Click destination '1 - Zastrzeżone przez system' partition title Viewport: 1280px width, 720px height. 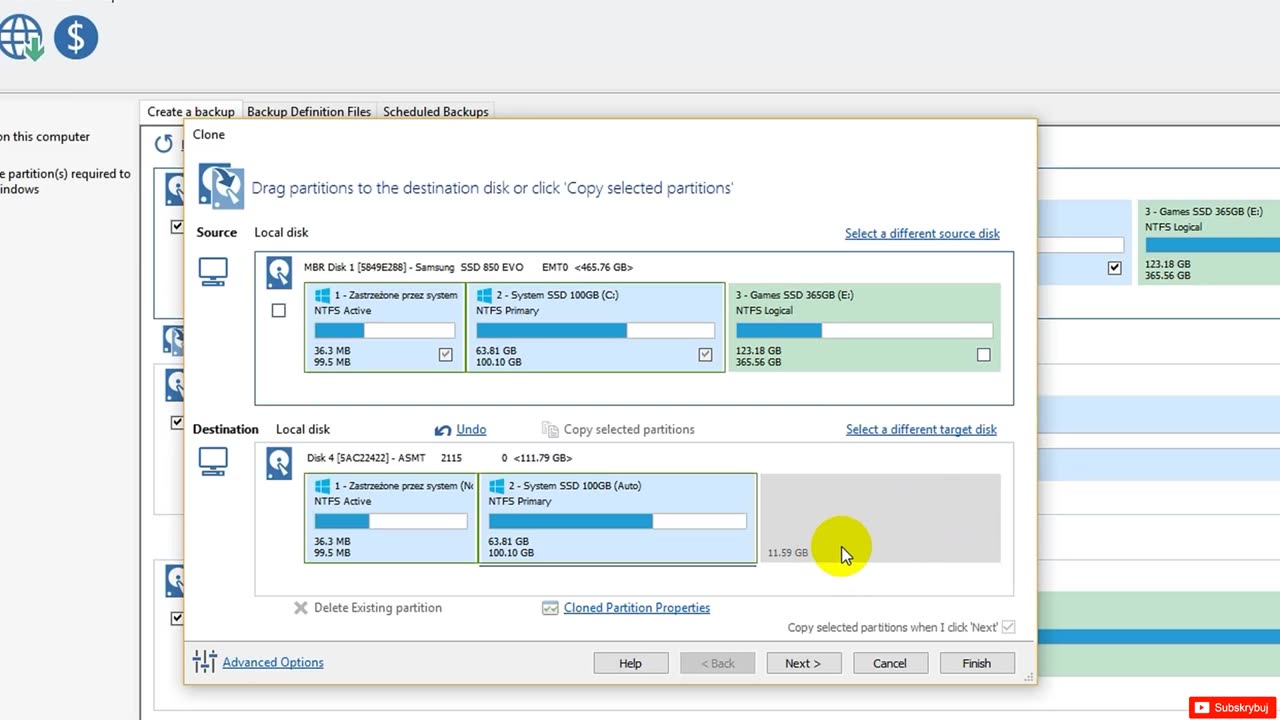coord(404,486)
